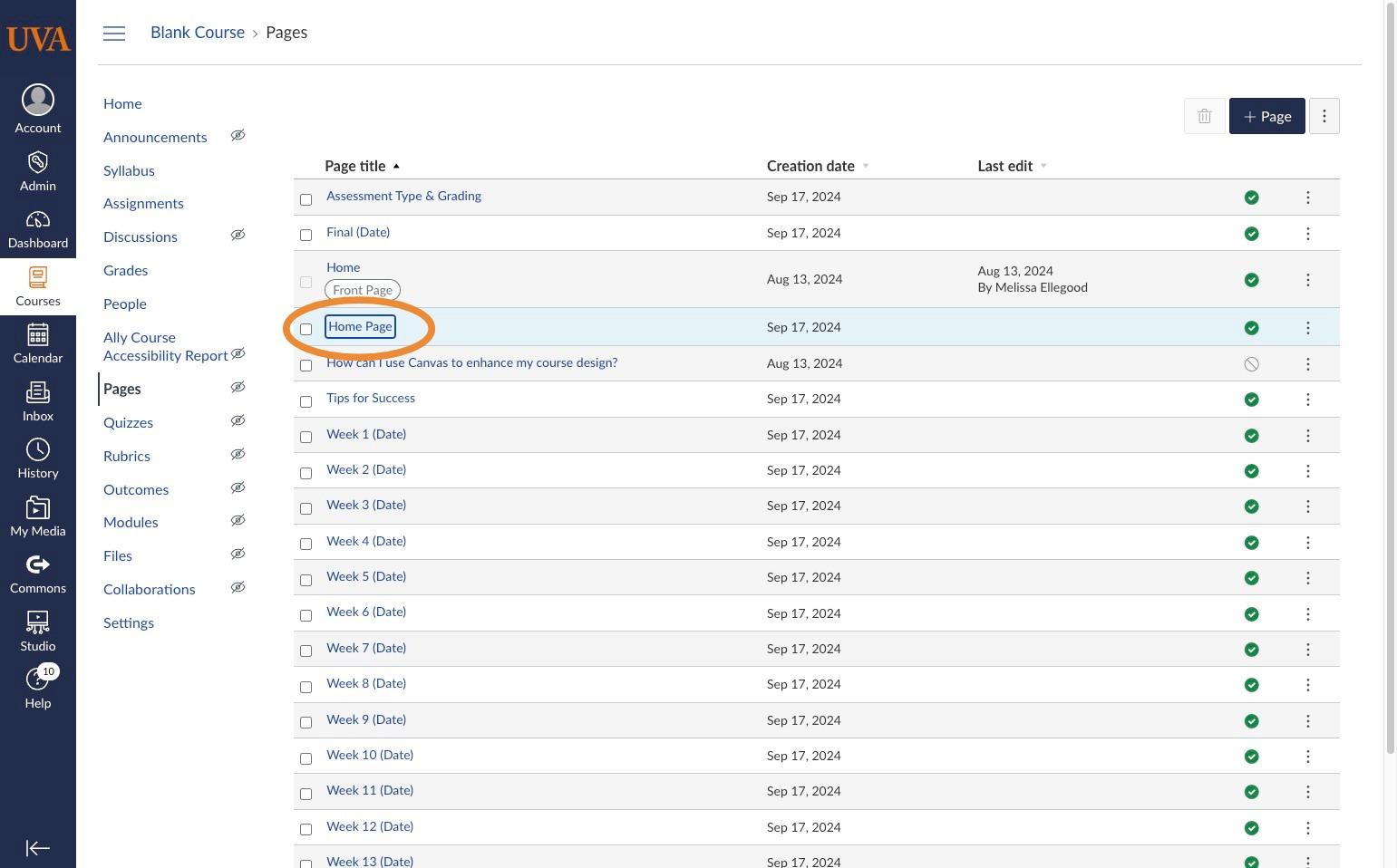
Task: Sort by Creation date column
Action: [x=818, y=166]
